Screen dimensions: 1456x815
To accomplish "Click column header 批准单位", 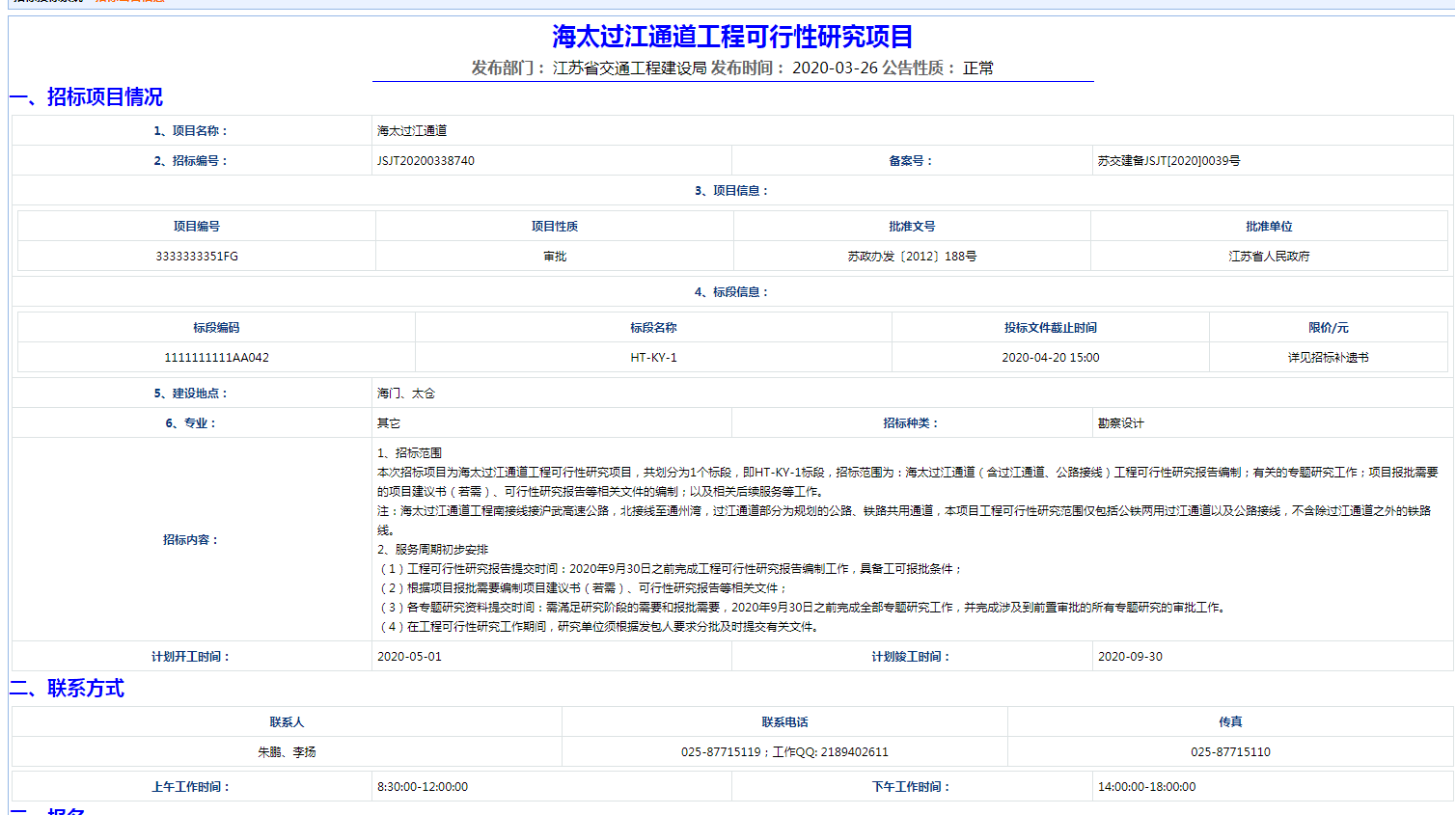I will (x=1269, y=227).
